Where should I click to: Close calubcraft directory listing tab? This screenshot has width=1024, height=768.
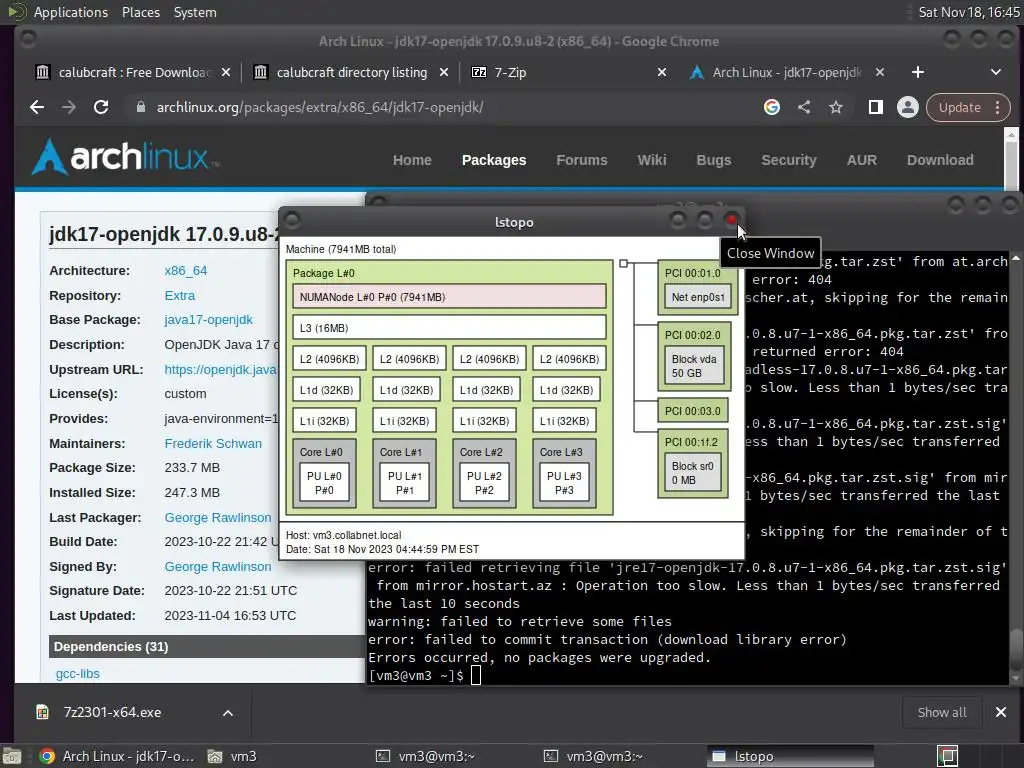point(443,72)
